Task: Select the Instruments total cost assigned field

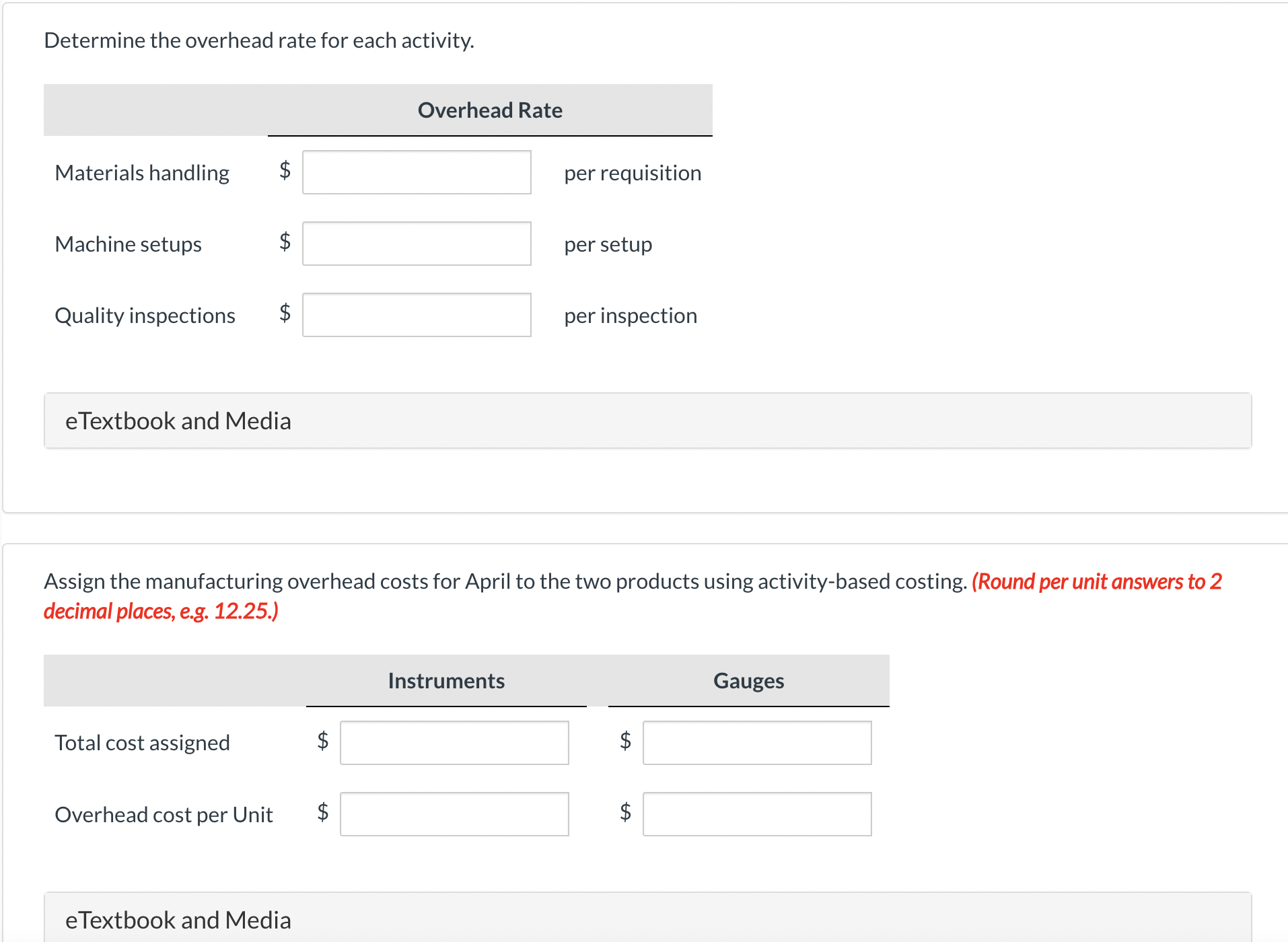Action: (x=454, y=743)
